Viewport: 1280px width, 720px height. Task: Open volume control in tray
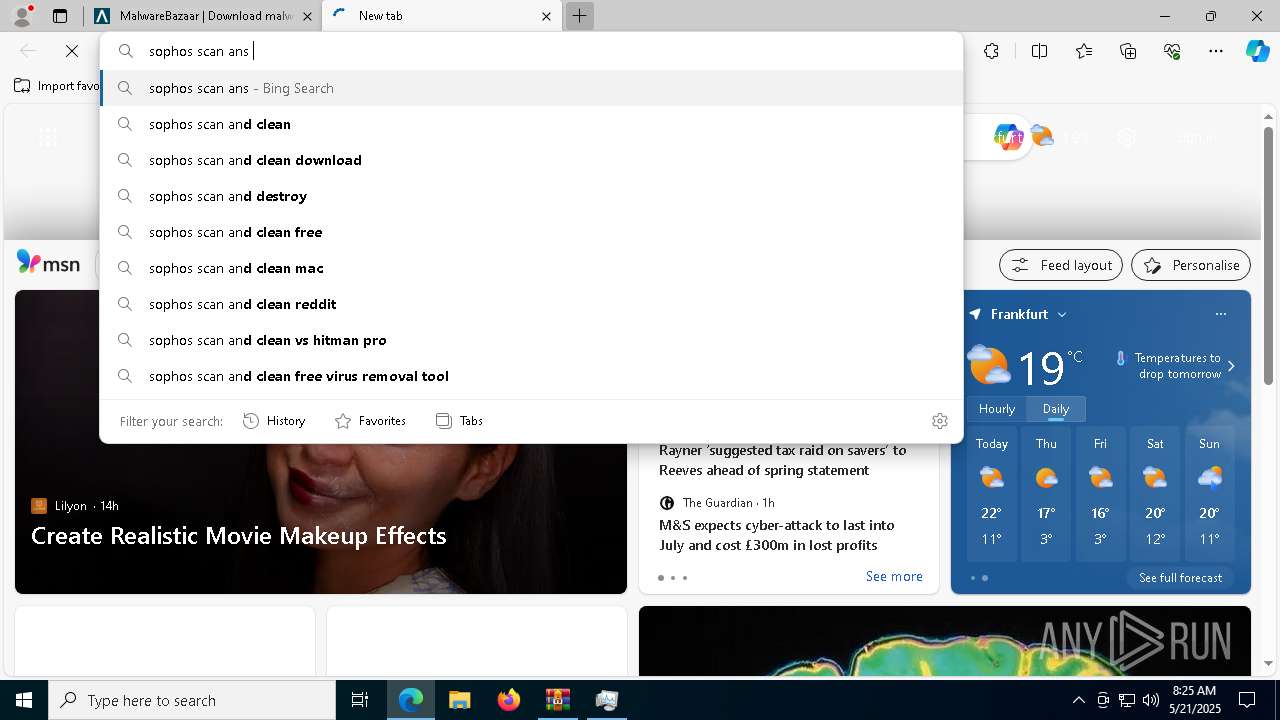pos(1150,700)
